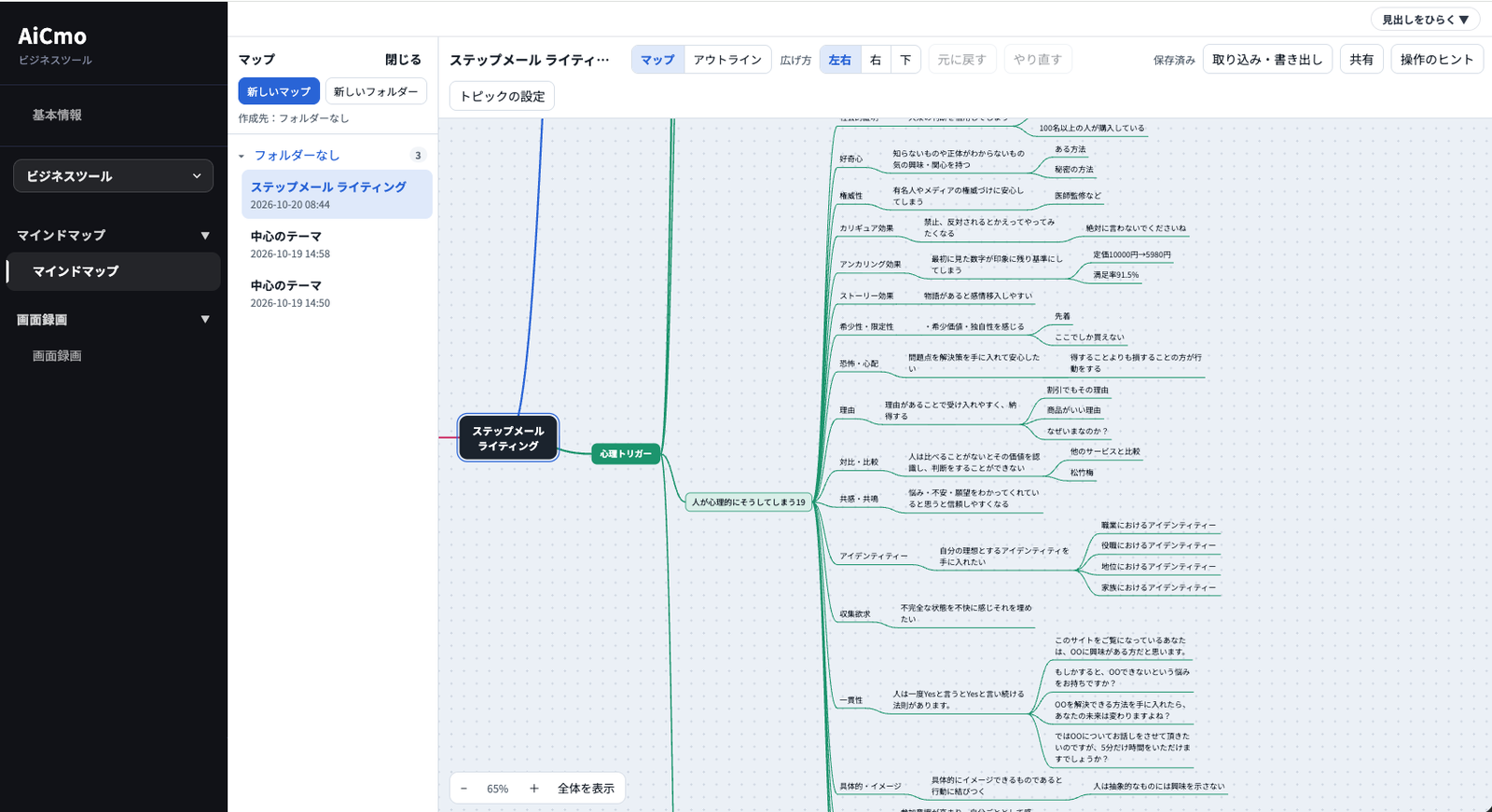The image size is (1492, 812).
Task: Create a 新しいフォルダー new folder
Action: click(x=376, y=91)
